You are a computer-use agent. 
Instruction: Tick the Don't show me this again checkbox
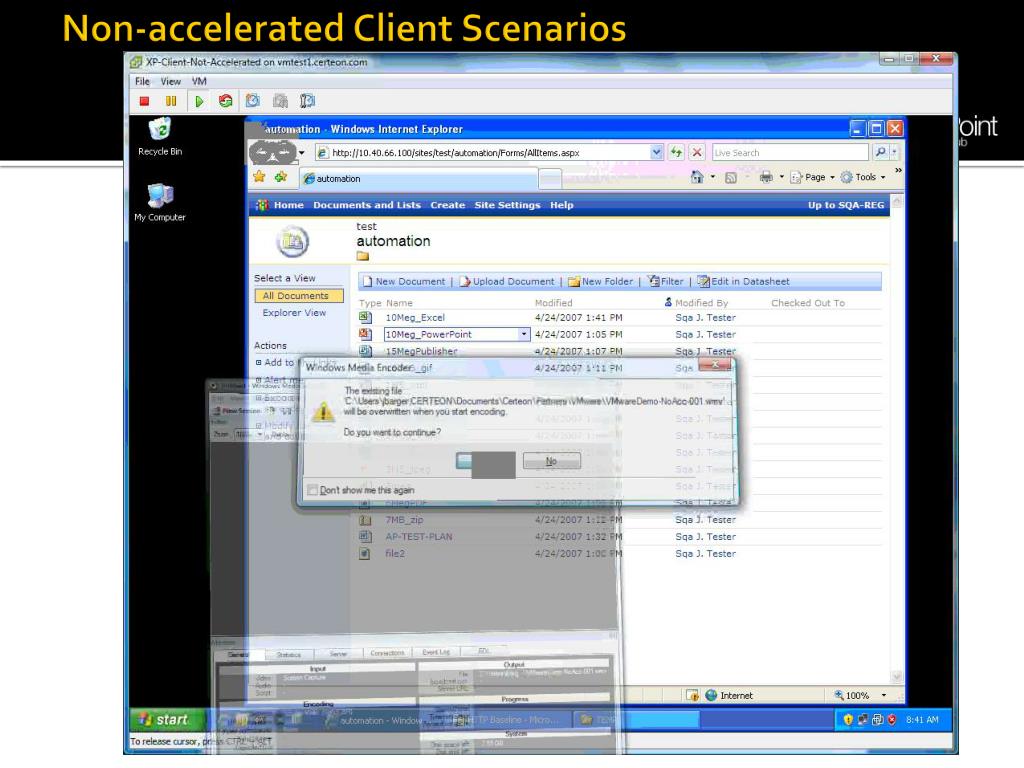(312, 490)
